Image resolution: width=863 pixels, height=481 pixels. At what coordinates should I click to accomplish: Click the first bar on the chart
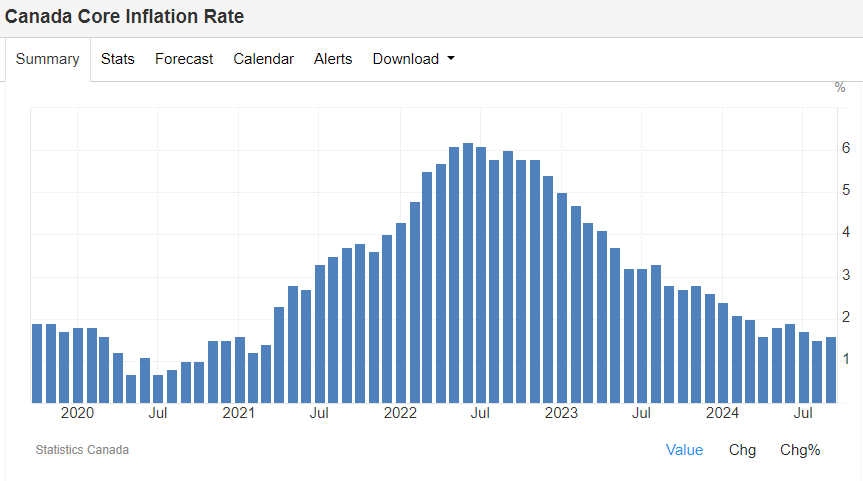pyautogui.click(x=37, y=363)
